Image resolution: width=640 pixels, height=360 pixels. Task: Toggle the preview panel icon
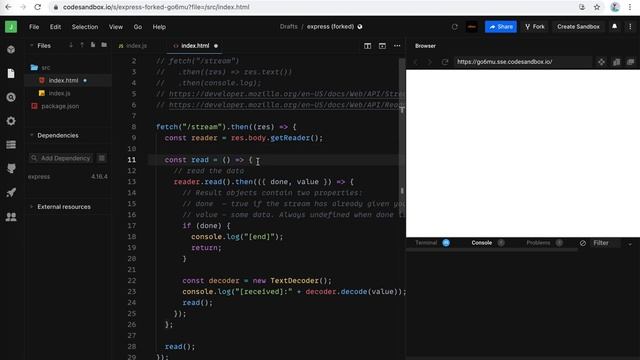coord(382,46)
